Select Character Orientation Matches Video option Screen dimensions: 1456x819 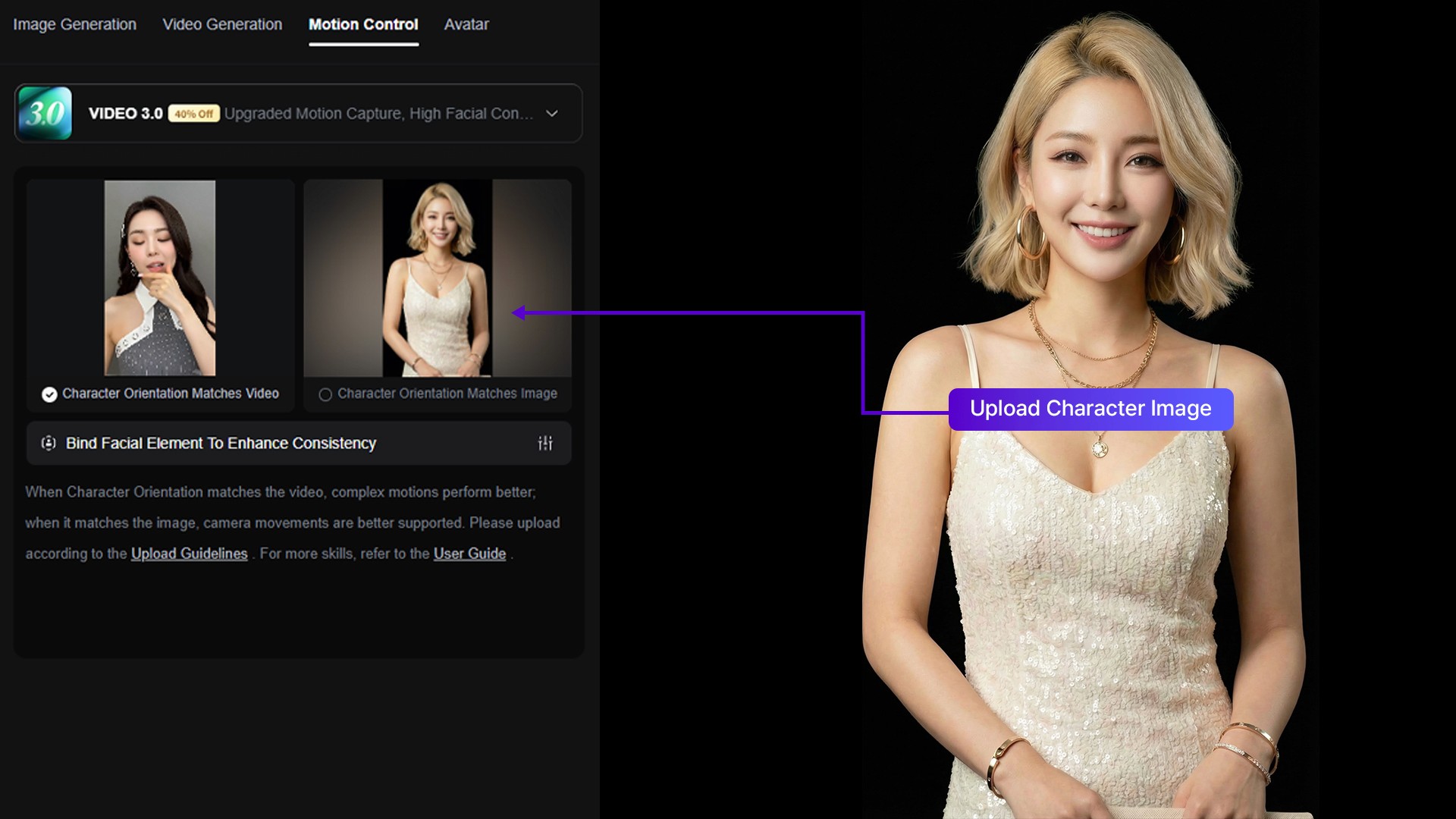tap(170, 394)
